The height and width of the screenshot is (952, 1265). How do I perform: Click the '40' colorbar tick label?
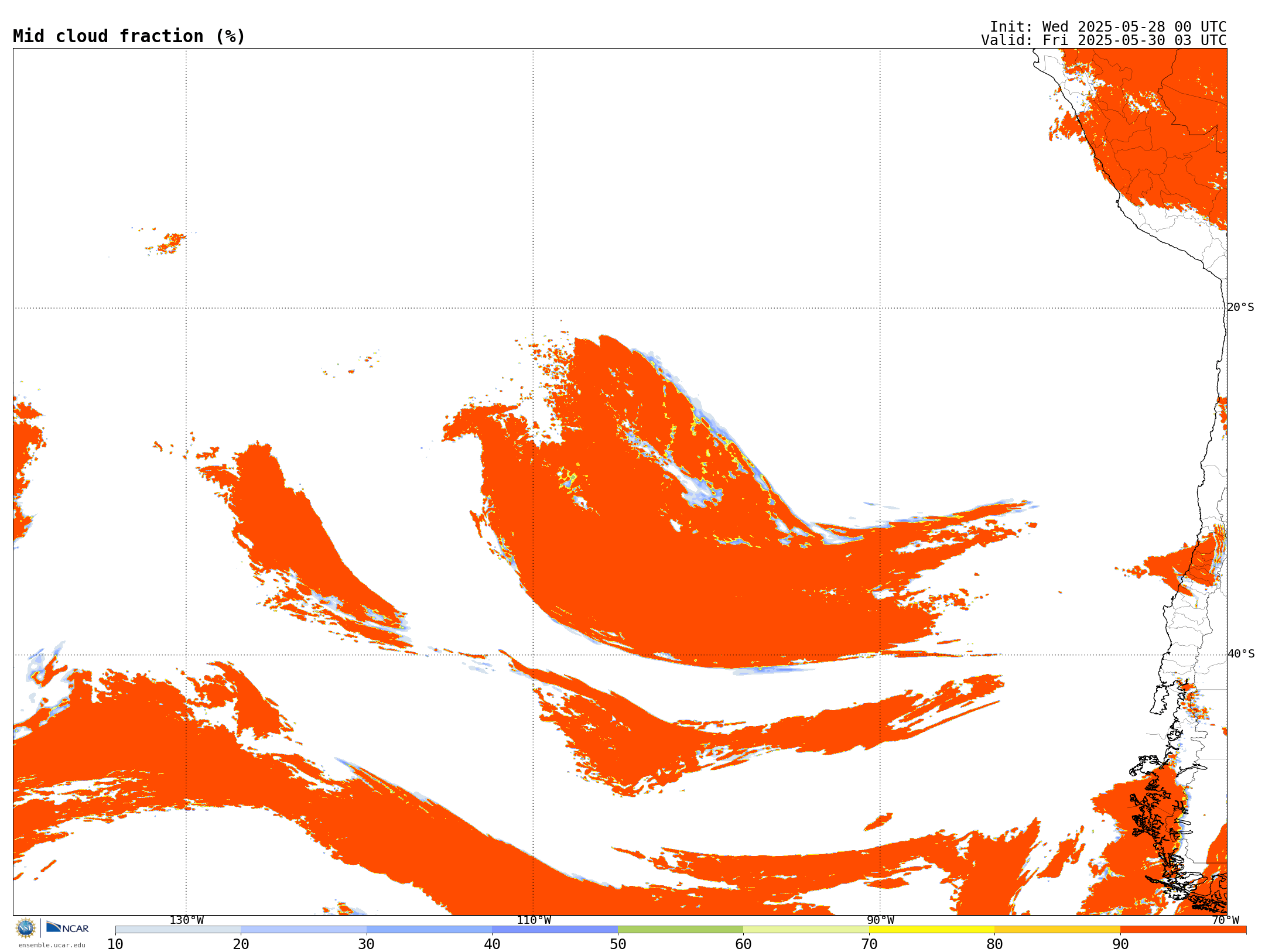[492, 944]
